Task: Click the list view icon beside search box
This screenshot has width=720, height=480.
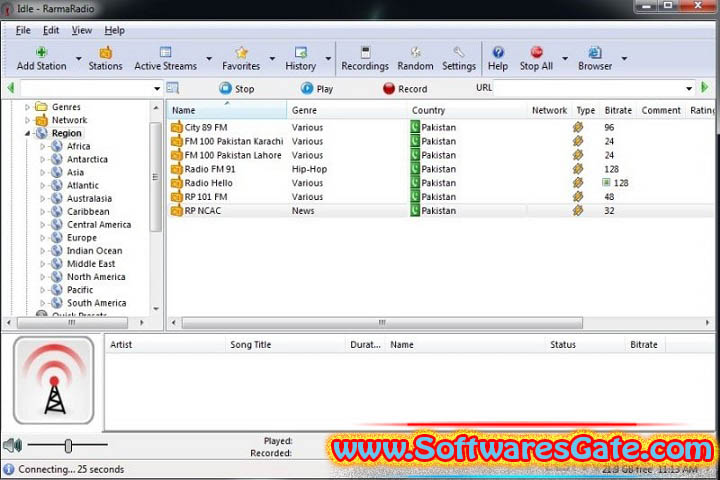Action: 173,88
